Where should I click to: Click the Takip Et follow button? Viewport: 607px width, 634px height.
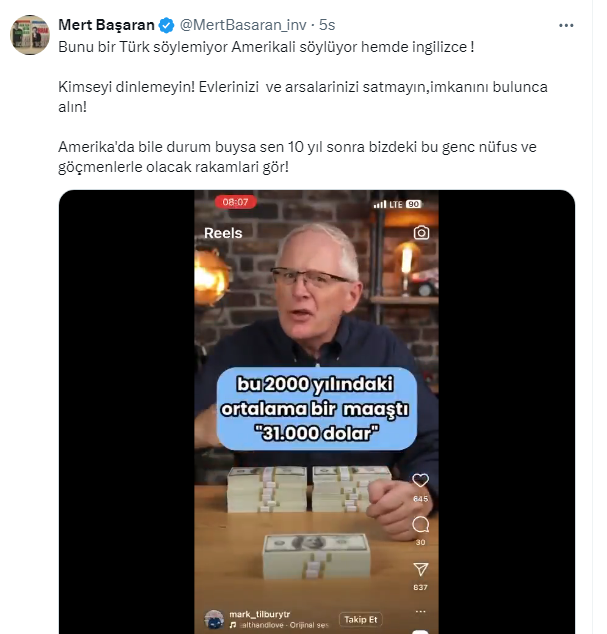[x=360, y=619]
